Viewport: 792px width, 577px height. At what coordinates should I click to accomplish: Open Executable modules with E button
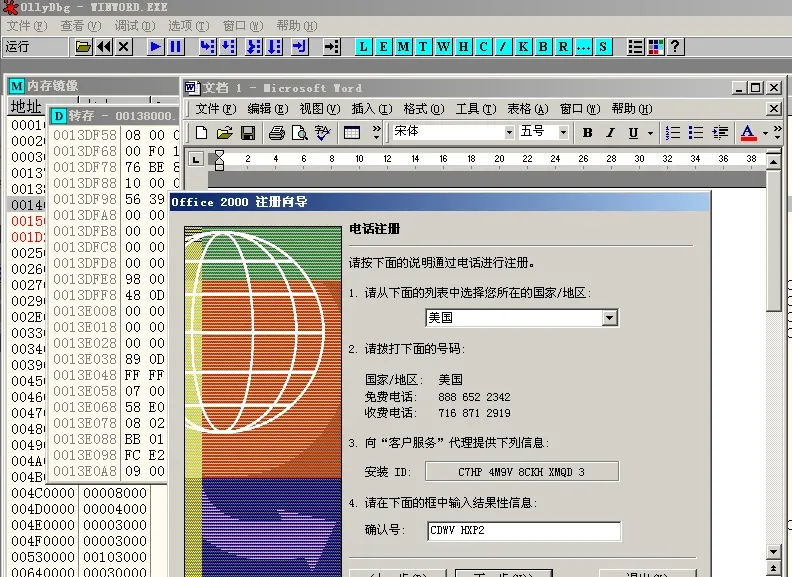383,47
